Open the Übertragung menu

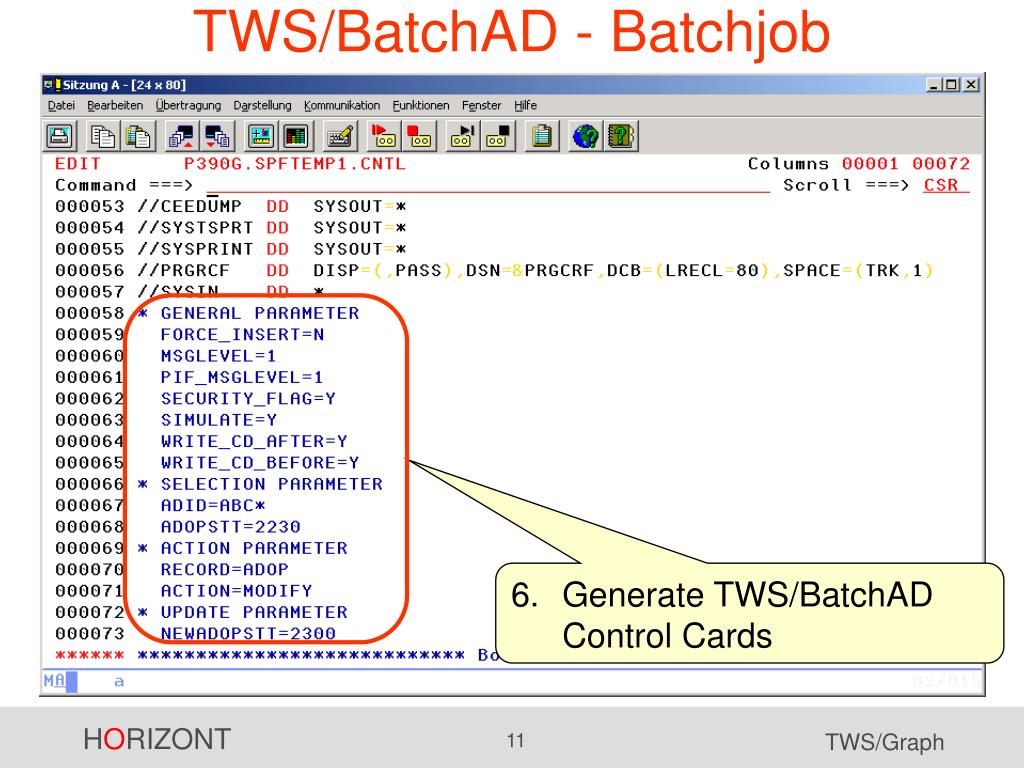188,105
